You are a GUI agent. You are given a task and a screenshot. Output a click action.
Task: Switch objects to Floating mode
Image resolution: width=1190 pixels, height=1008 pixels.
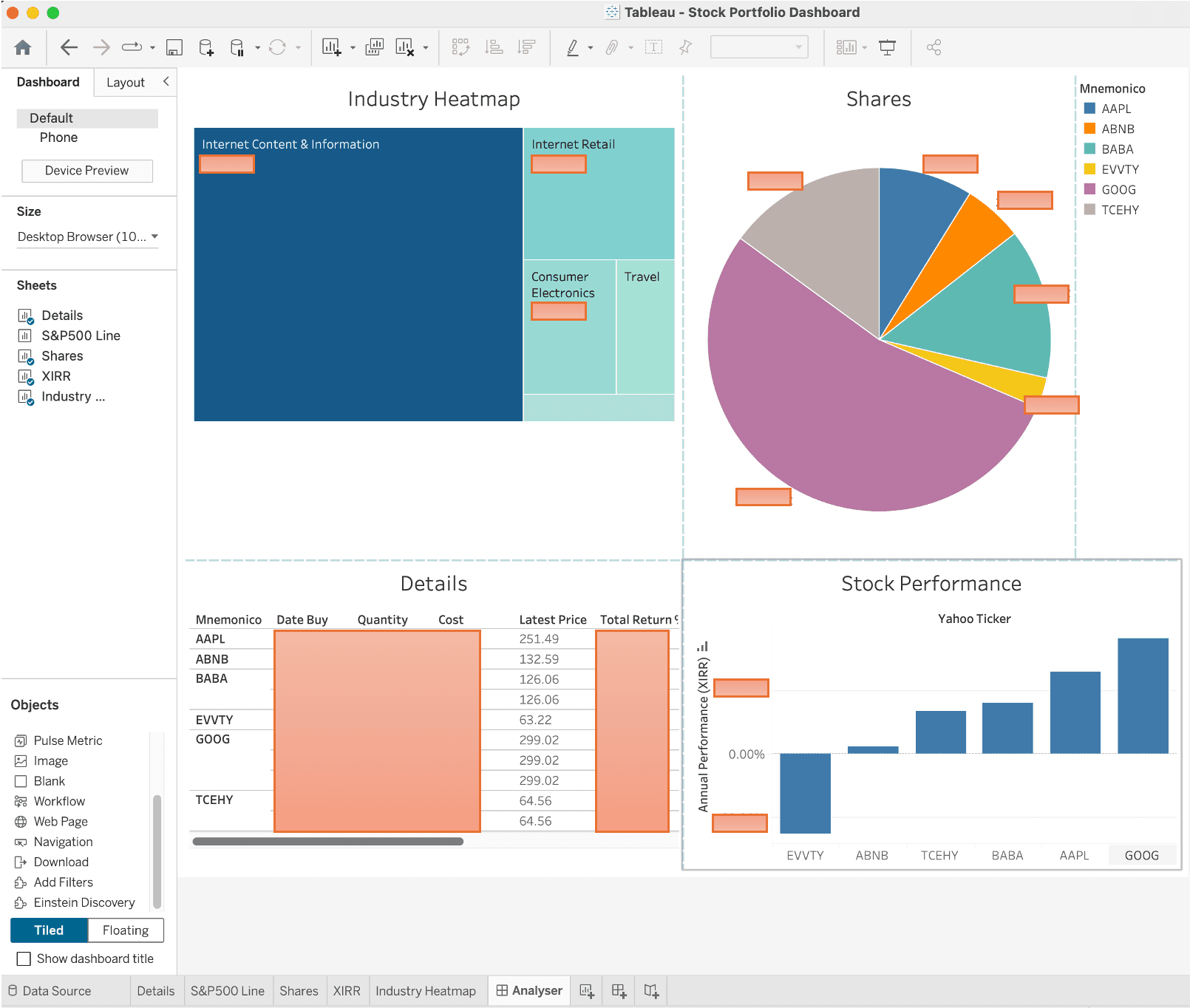point(126,930)
